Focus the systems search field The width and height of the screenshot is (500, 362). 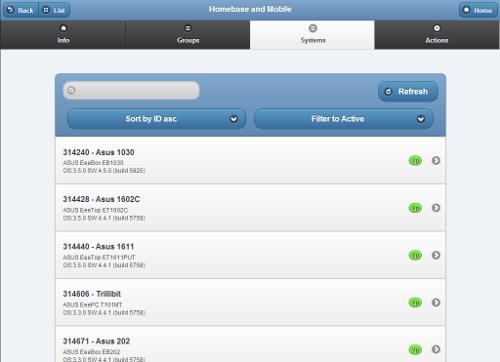(x=131, y=90)
